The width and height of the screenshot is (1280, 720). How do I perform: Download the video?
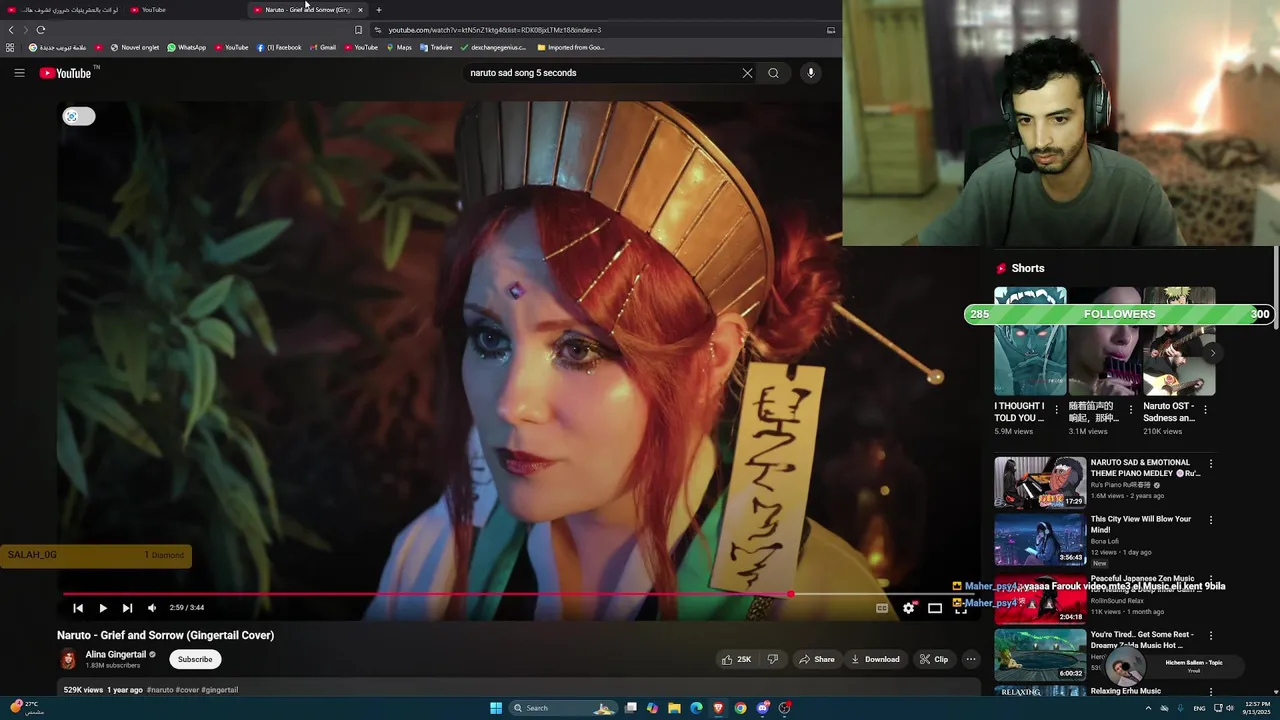(x=875, y=660)
